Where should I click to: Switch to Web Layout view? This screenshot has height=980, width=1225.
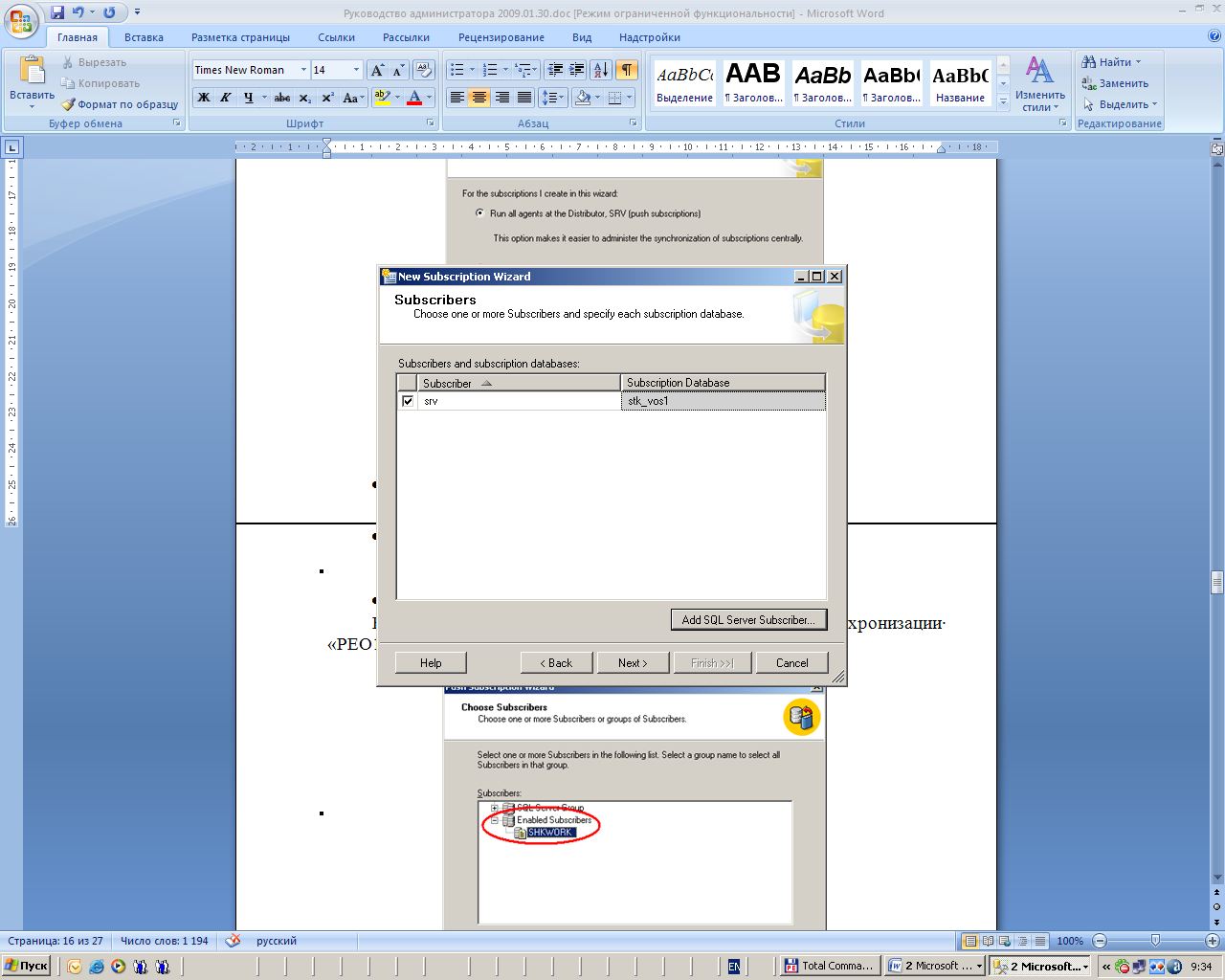click(1005, 941)
